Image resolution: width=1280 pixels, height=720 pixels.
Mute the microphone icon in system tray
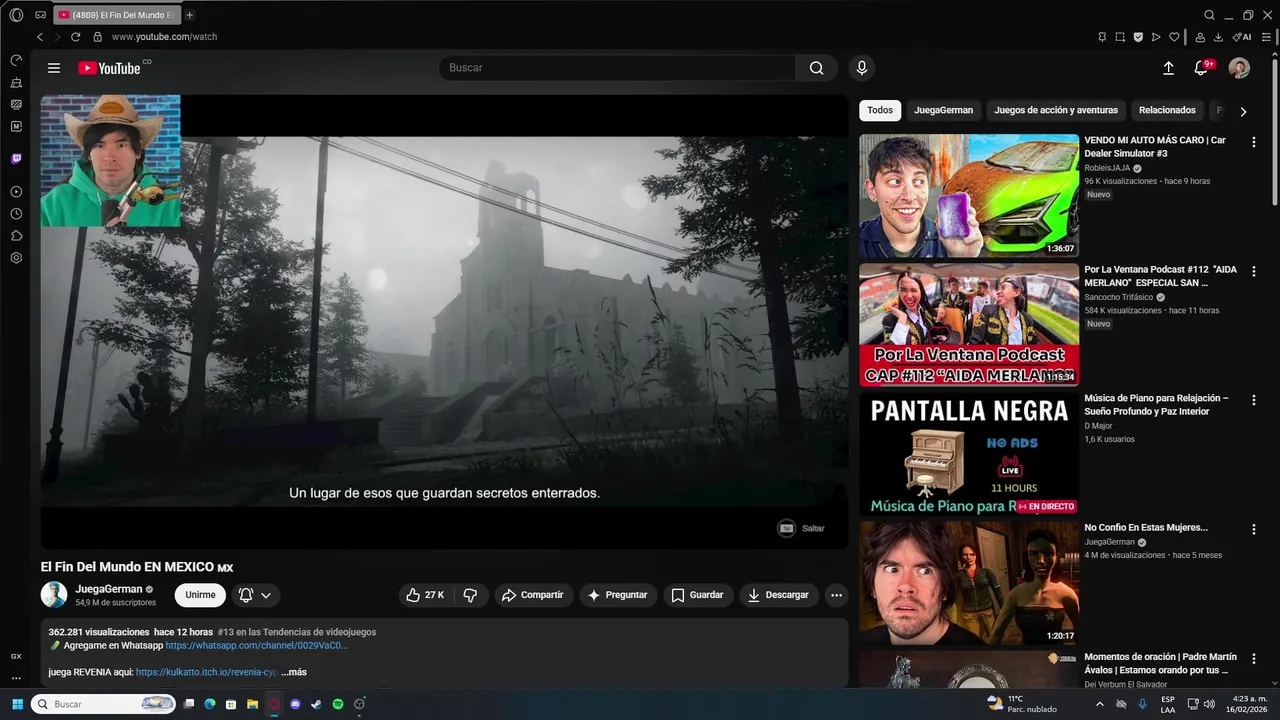tap(1142, 704)
